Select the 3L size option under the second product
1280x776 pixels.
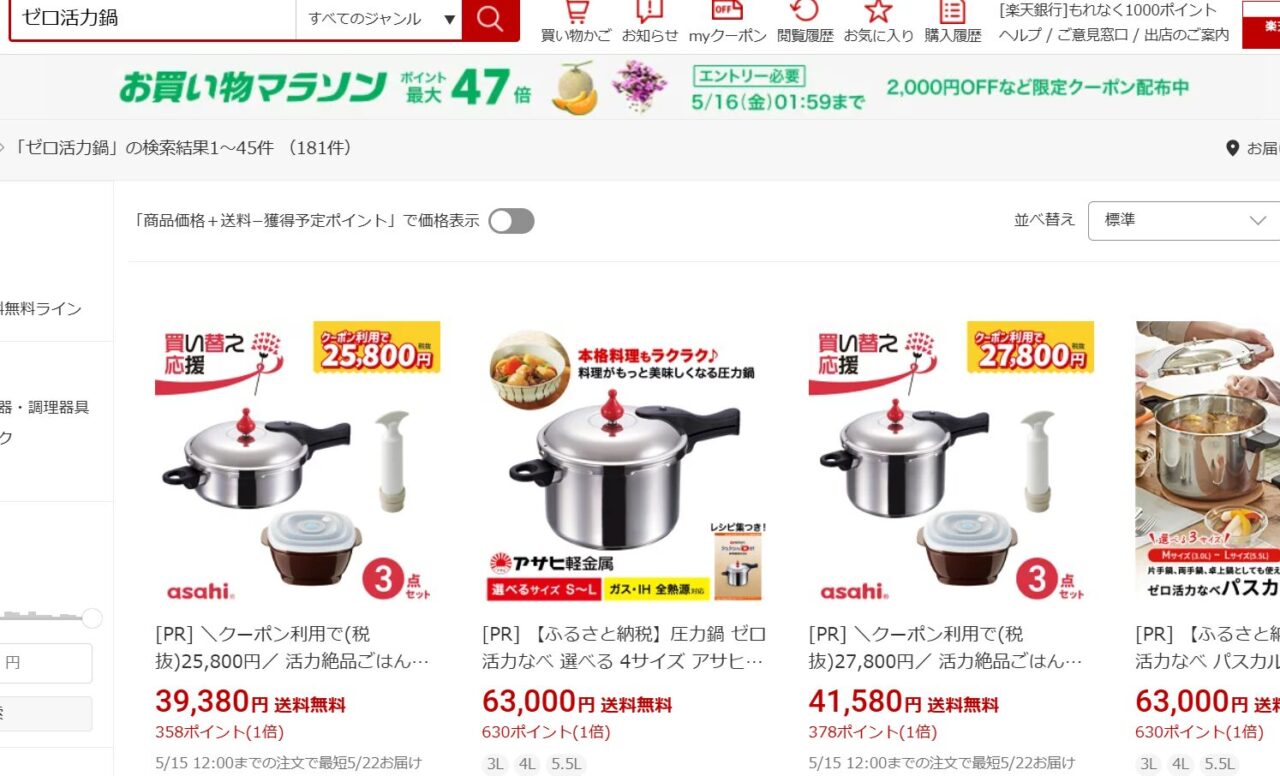pos(494,764)
